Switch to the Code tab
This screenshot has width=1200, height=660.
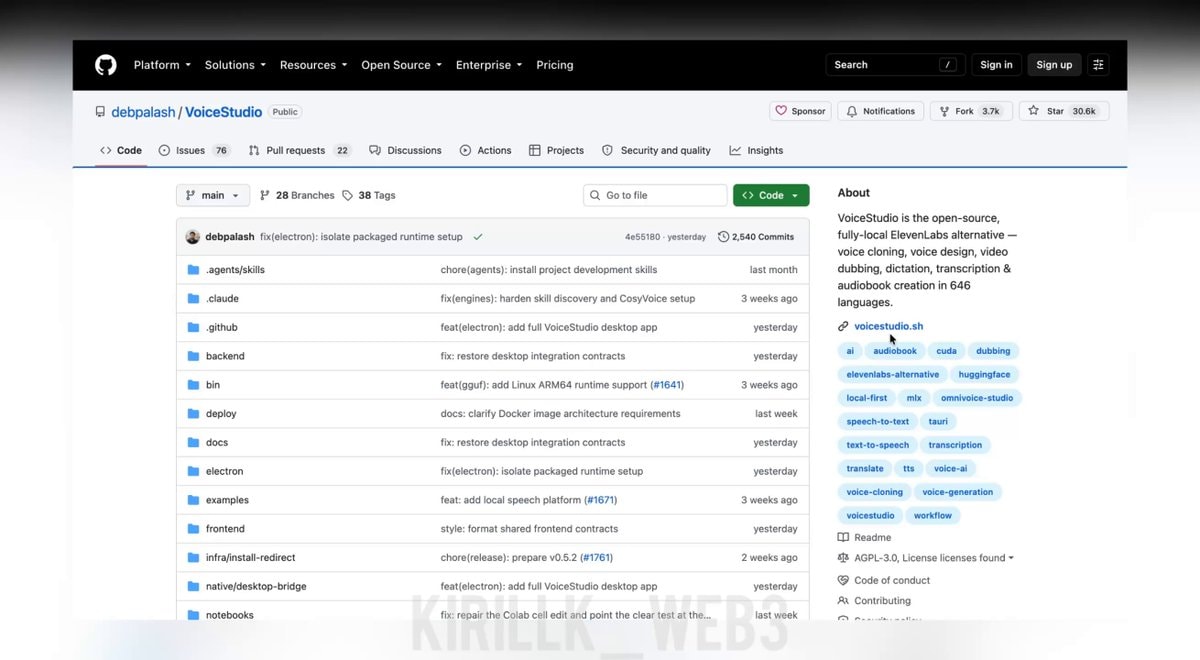click(121, 150)
